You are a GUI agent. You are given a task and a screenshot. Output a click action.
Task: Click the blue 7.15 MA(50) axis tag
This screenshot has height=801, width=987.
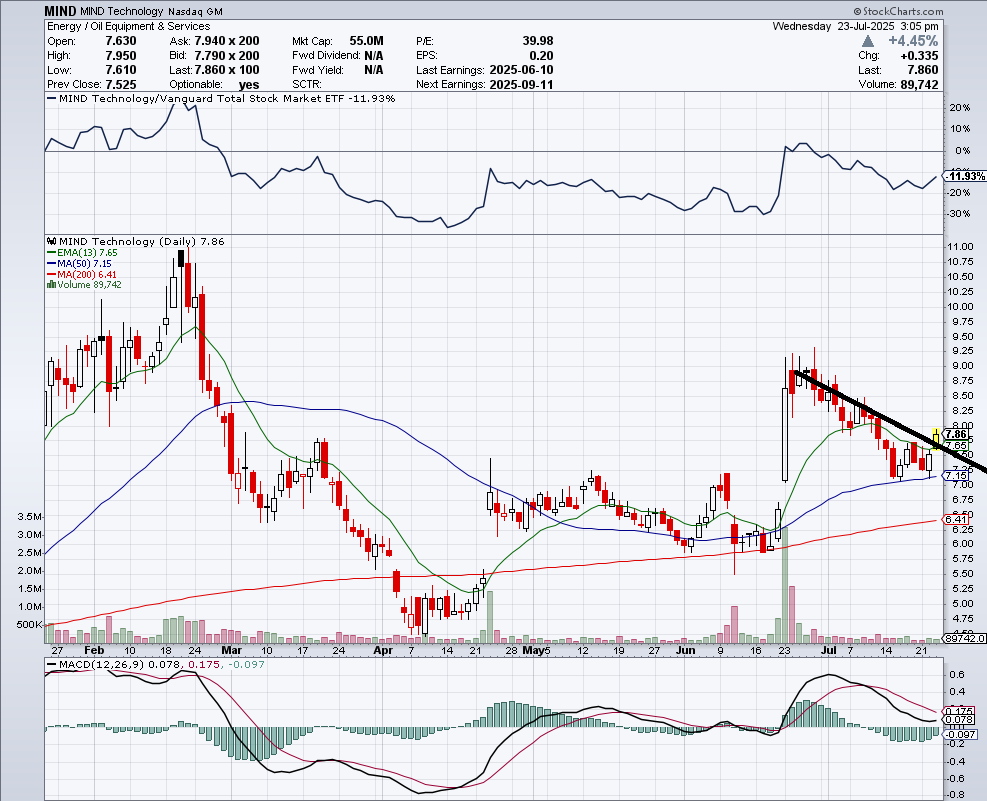pos(956,476)
